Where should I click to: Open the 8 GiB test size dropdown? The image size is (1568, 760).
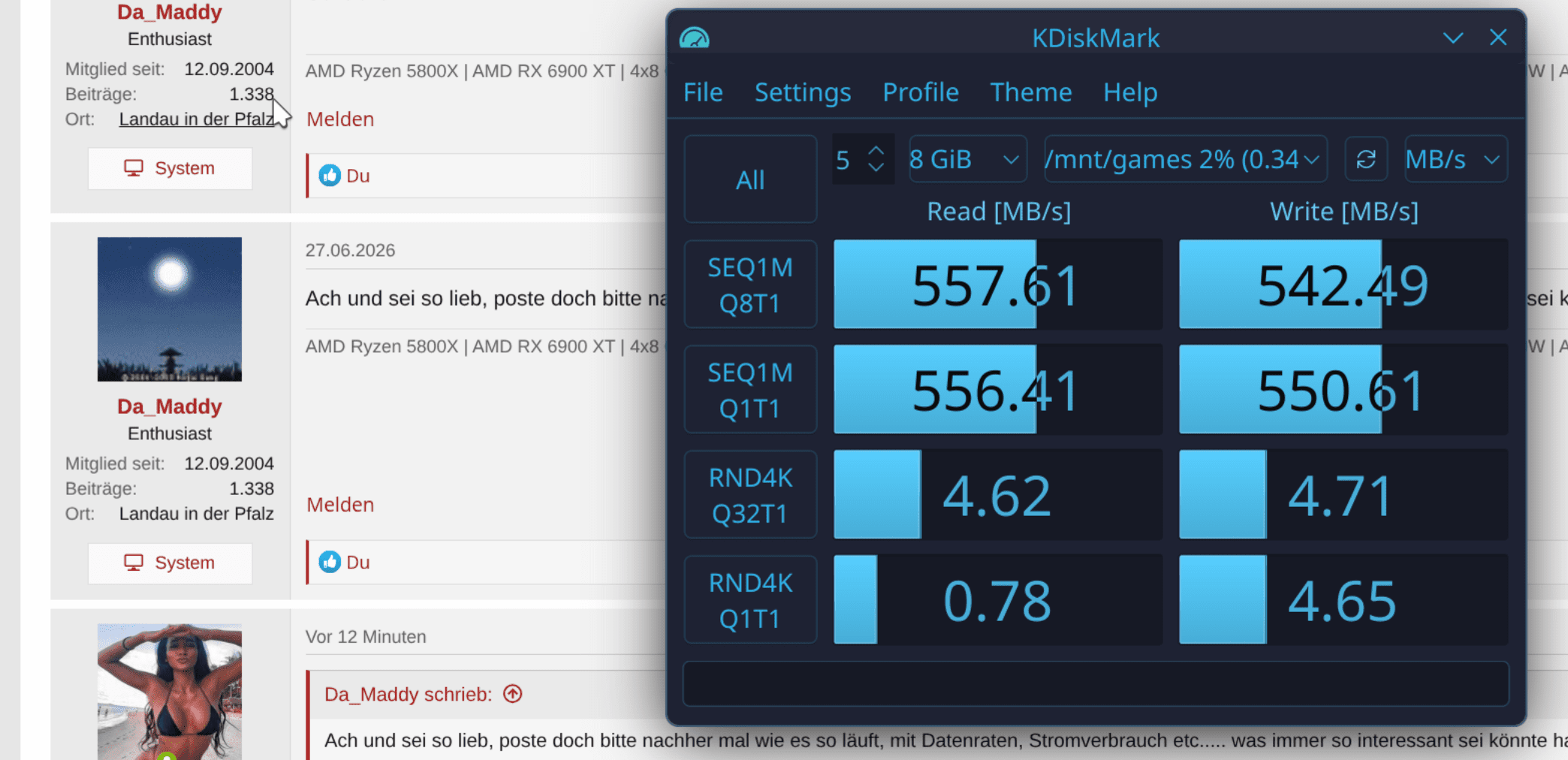(968, 159)
